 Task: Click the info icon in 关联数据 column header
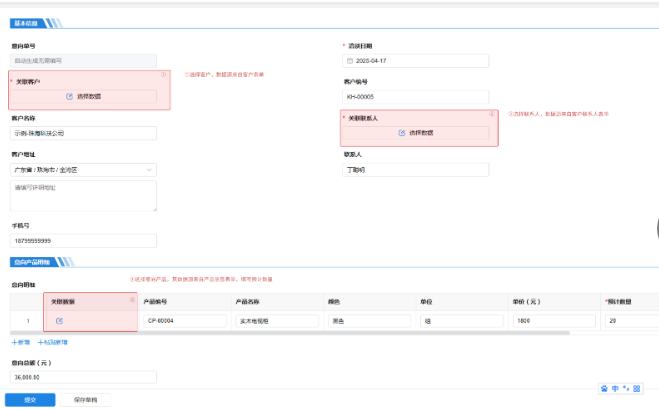pos(131,300)
